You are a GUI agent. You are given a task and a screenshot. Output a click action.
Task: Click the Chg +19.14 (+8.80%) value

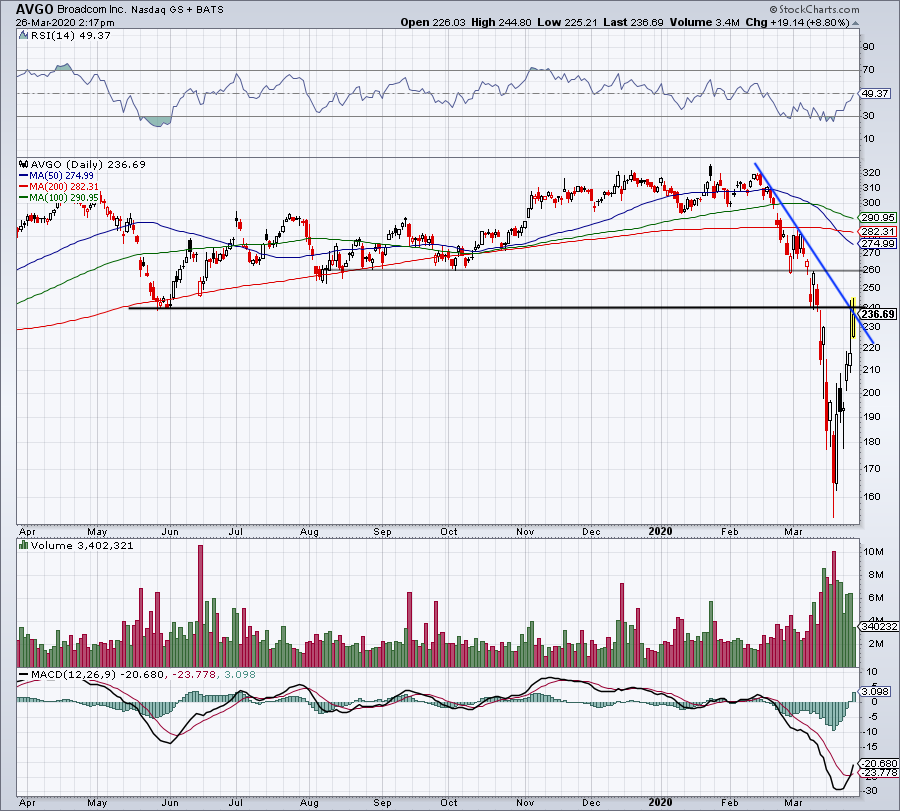coord(797,22)
